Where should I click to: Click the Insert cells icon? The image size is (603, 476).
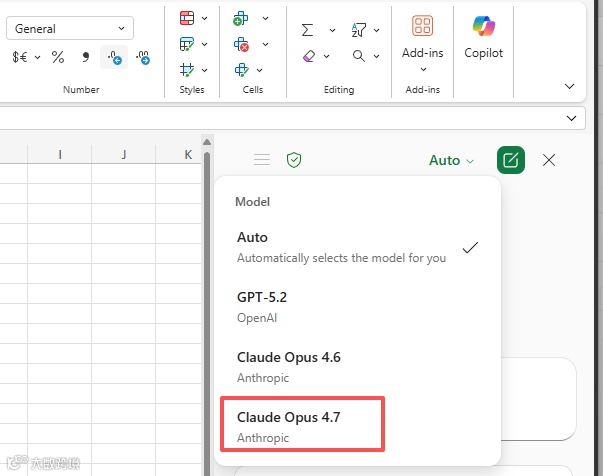241,18
